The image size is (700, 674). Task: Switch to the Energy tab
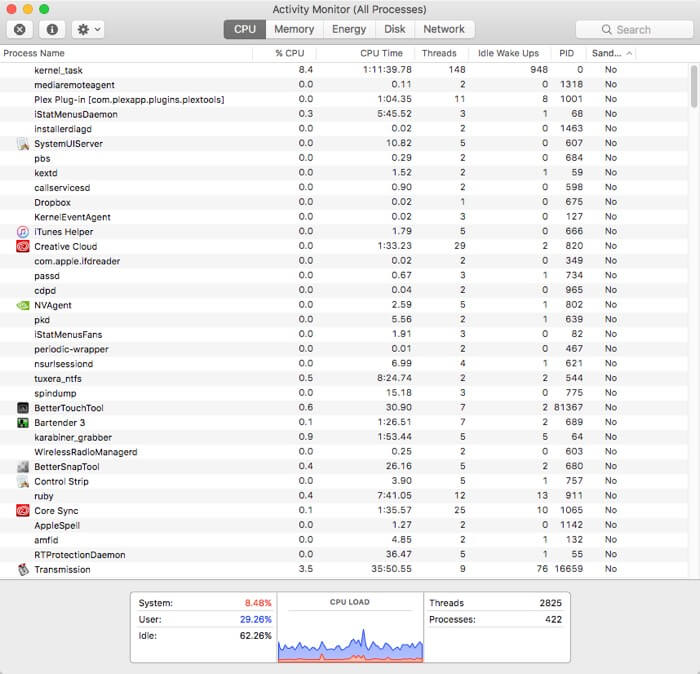coord(349,29)
